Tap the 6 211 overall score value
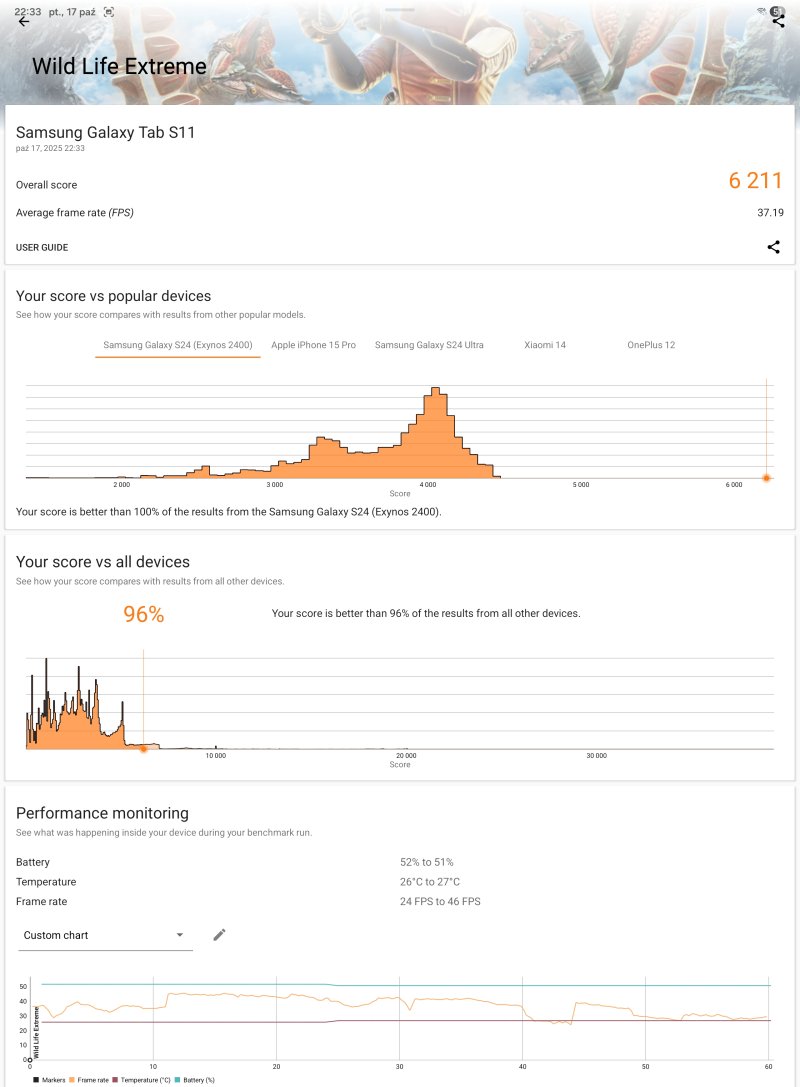Image resolution: width=800 pixels, height=1087 pixels. click(x=755, y=181)
